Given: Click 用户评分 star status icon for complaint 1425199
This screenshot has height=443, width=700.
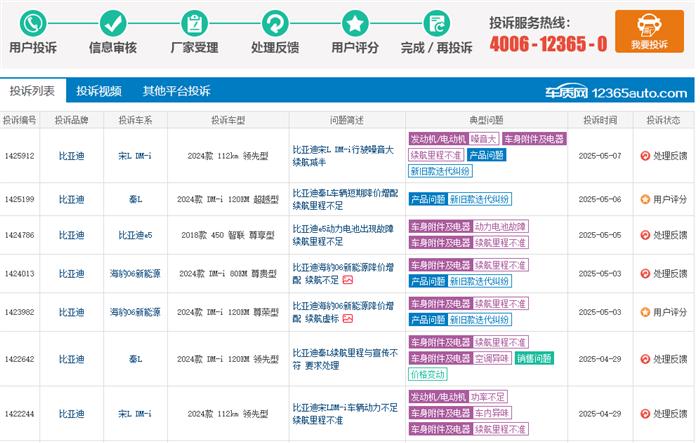Looking at the screenshot, I should coord(645,199).
